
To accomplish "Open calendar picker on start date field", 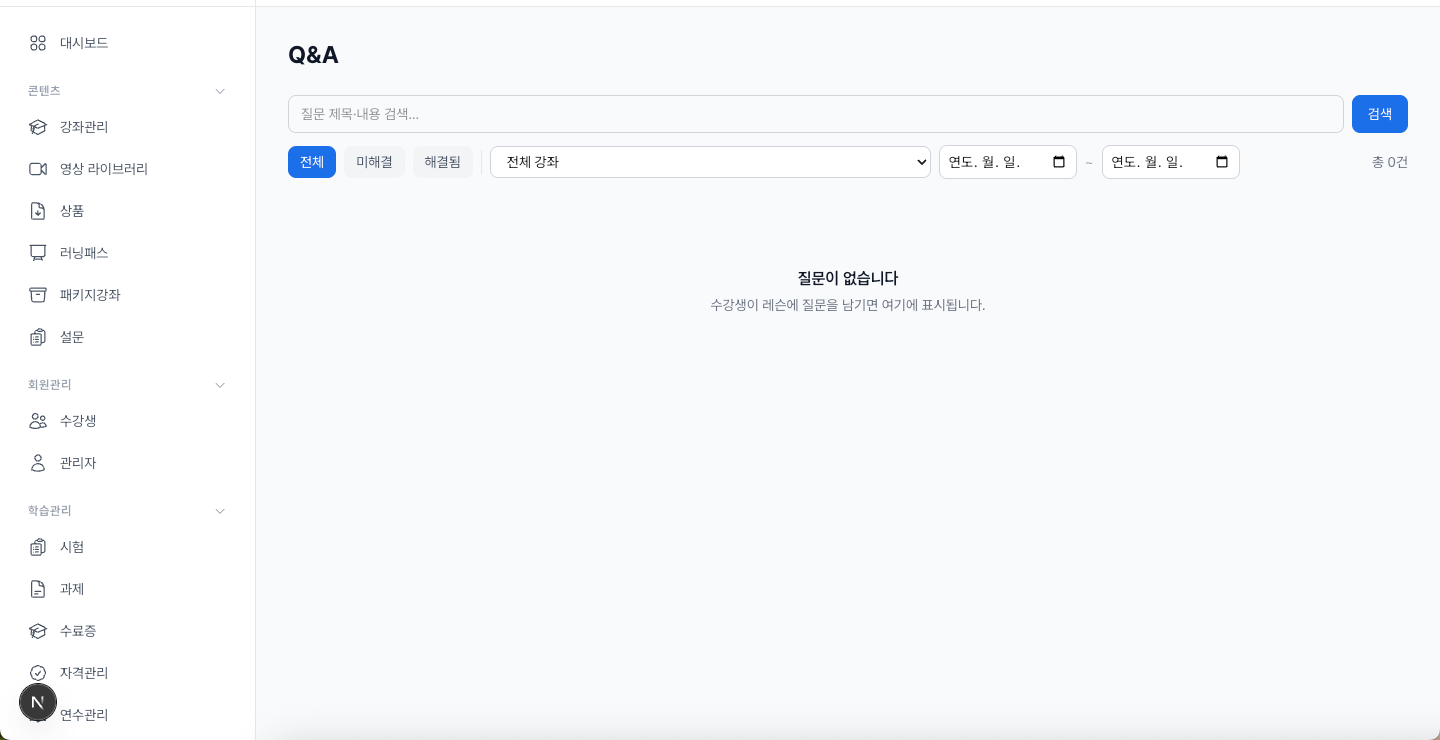I will click(x=1059, y=162).
